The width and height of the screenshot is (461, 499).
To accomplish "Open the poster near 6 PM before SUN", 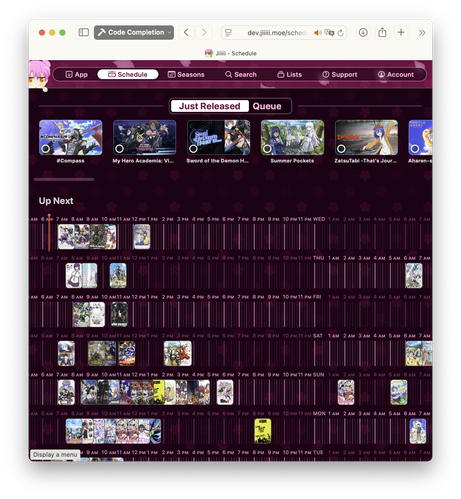I will [x=225, y=392].
